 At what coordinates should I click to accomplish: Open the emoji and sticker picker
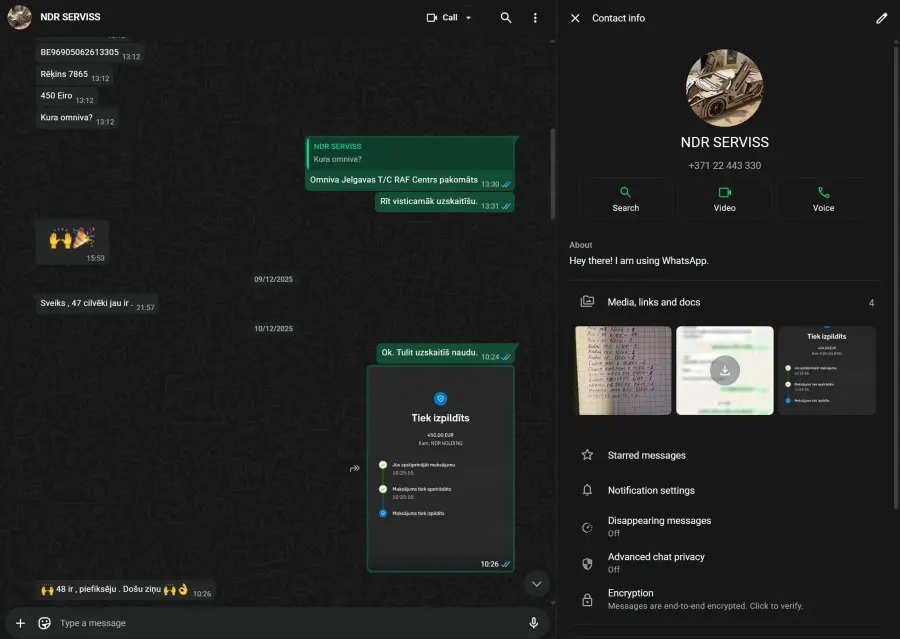click(x=44, y=623)
